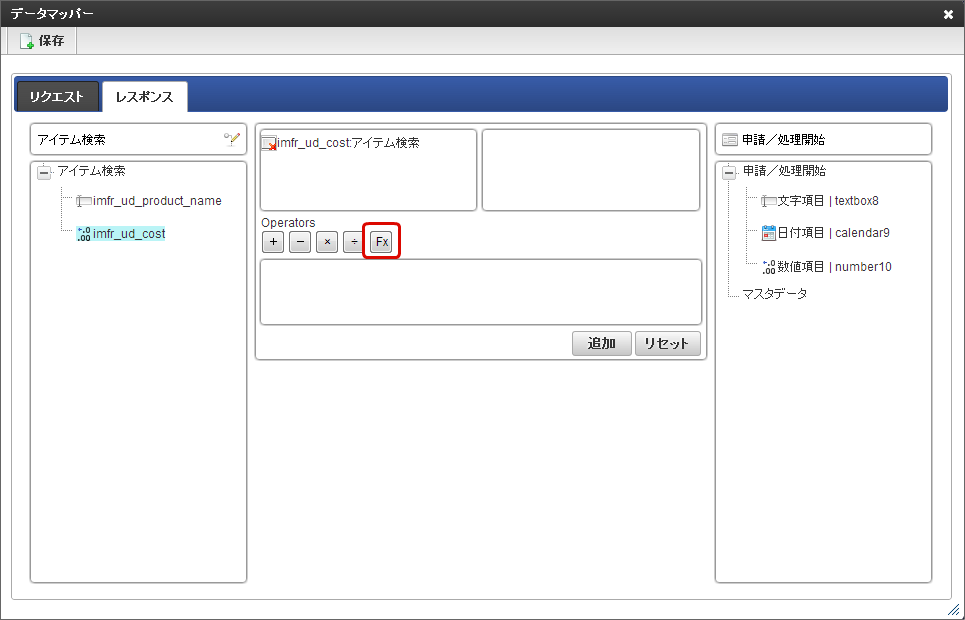
Task: Open the Fx function button
Action: pos(382,242)
